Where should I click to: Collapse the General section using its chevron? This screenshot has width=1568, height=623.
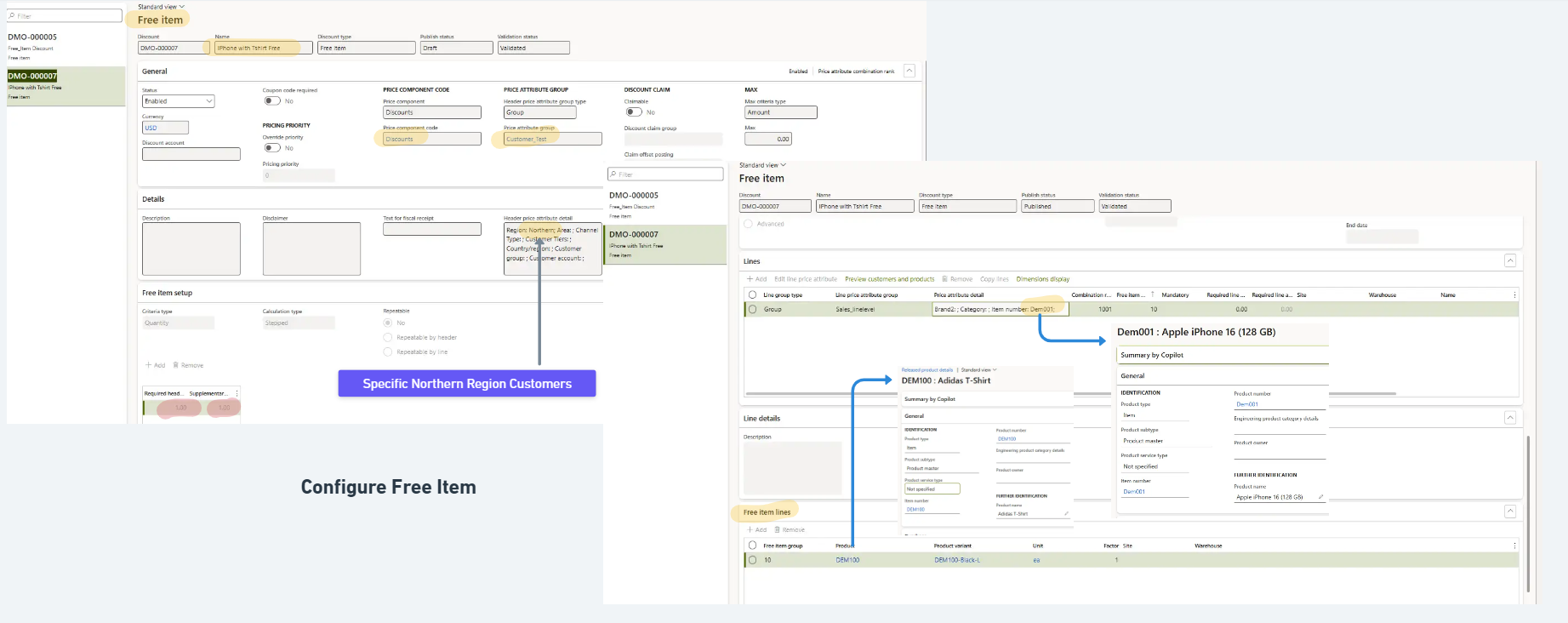[x=909, y=71]
